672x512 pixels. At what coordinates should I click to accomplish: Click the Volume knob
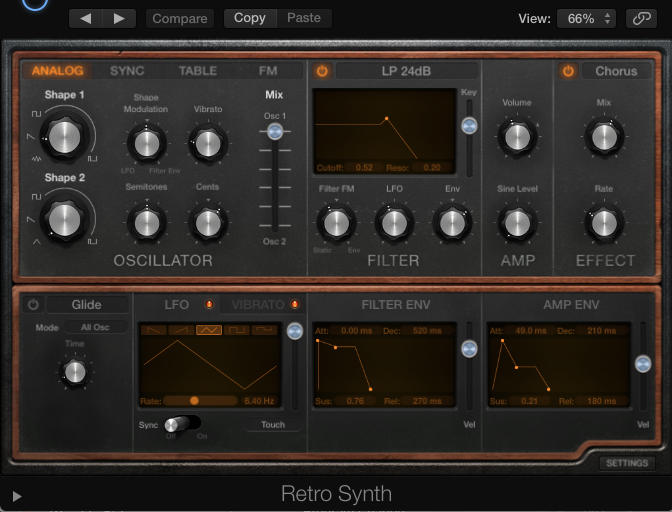pos(517,137)
